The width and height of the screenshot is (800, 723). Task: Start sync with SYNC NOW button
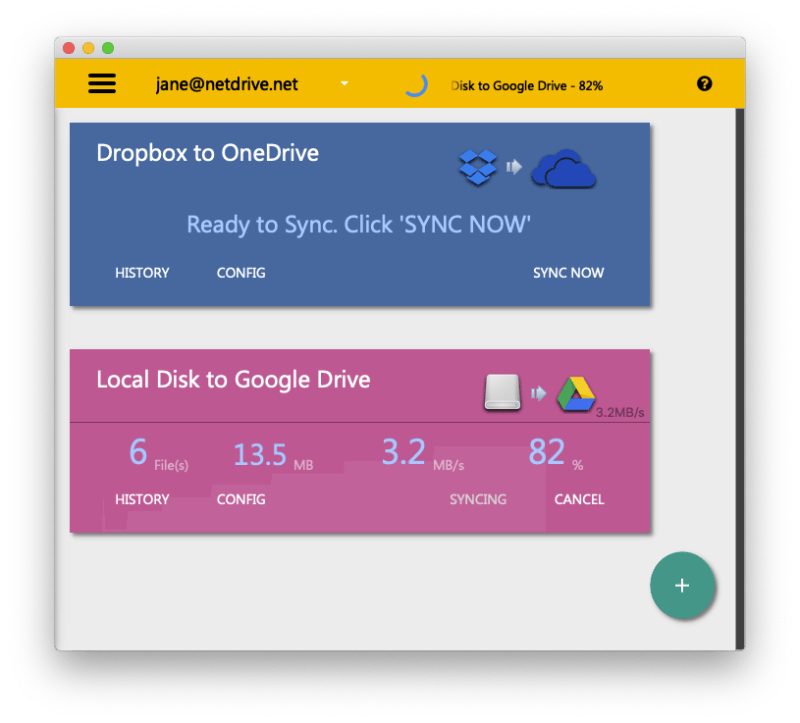click(x=568, y=273)
